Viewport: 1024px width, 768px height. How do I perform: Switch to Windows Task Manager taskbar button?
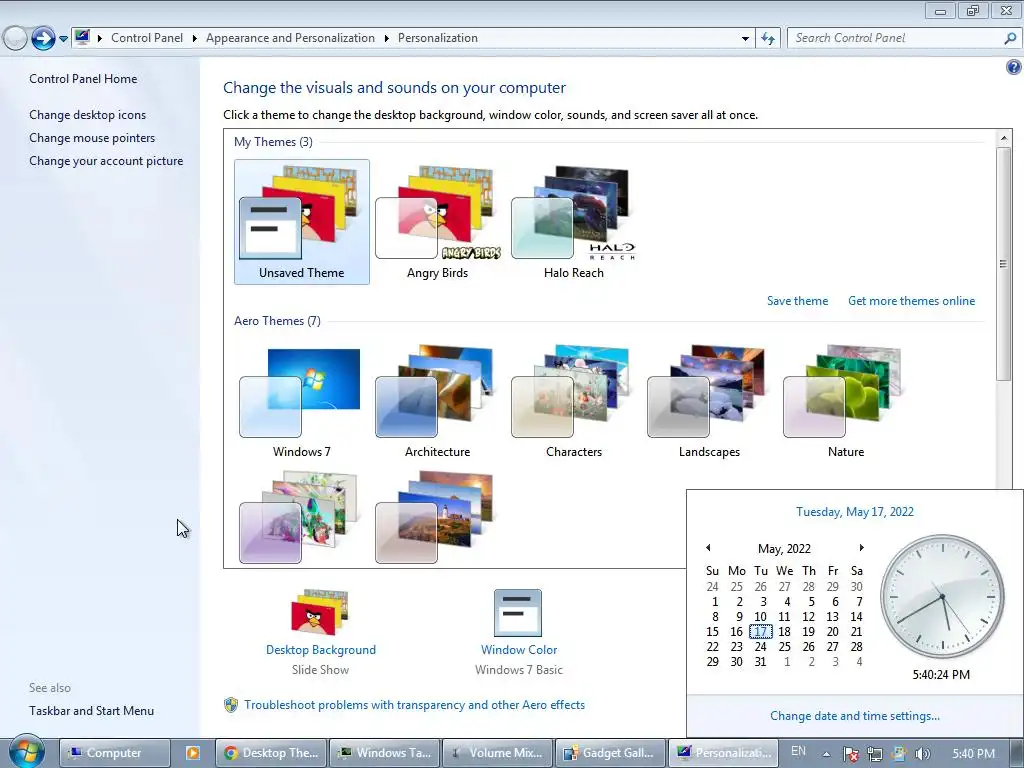pos(384,753)
